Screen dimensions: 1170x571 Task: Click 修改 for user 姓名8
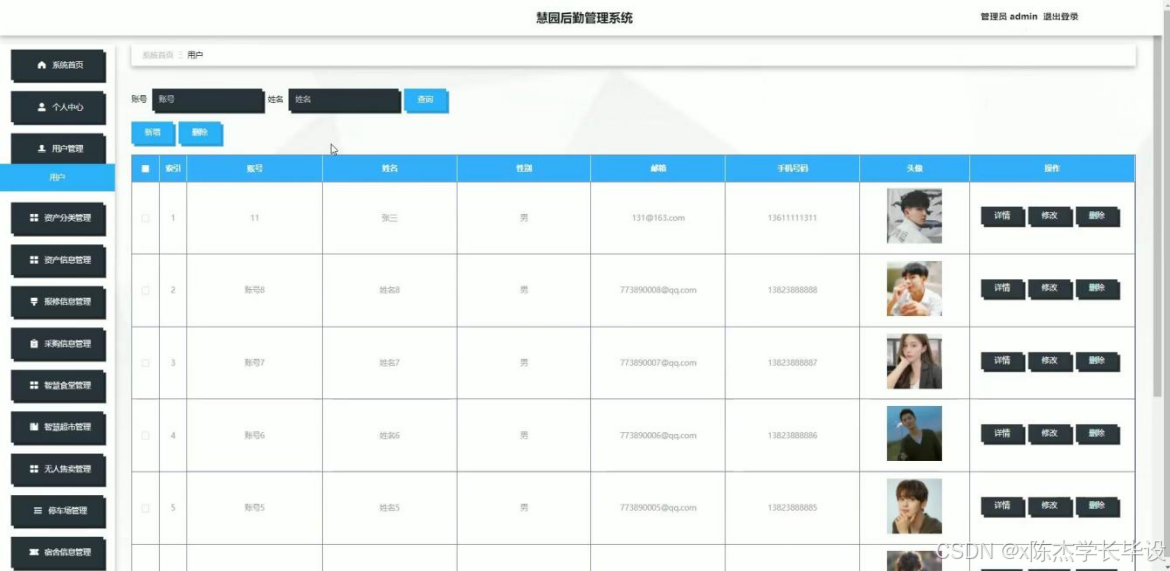click(1050, 289)
